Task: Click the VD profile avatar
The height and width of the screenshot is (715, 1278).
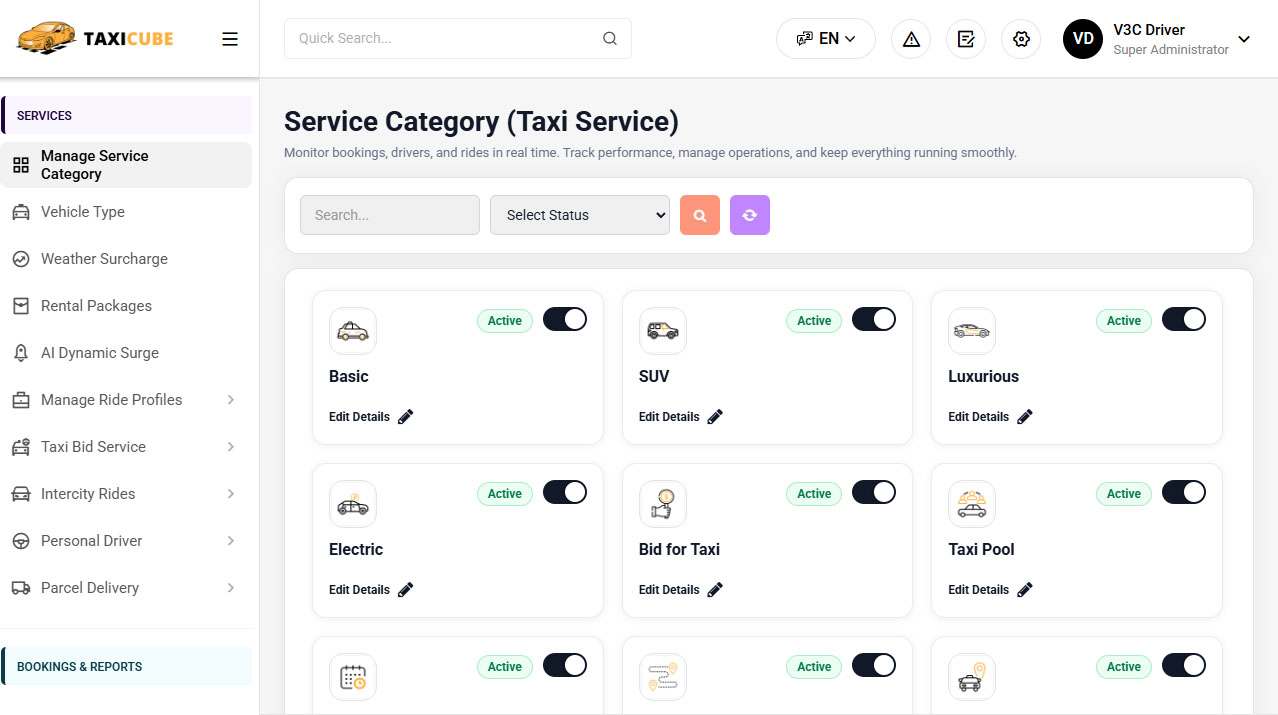Action: point(1083,39)
